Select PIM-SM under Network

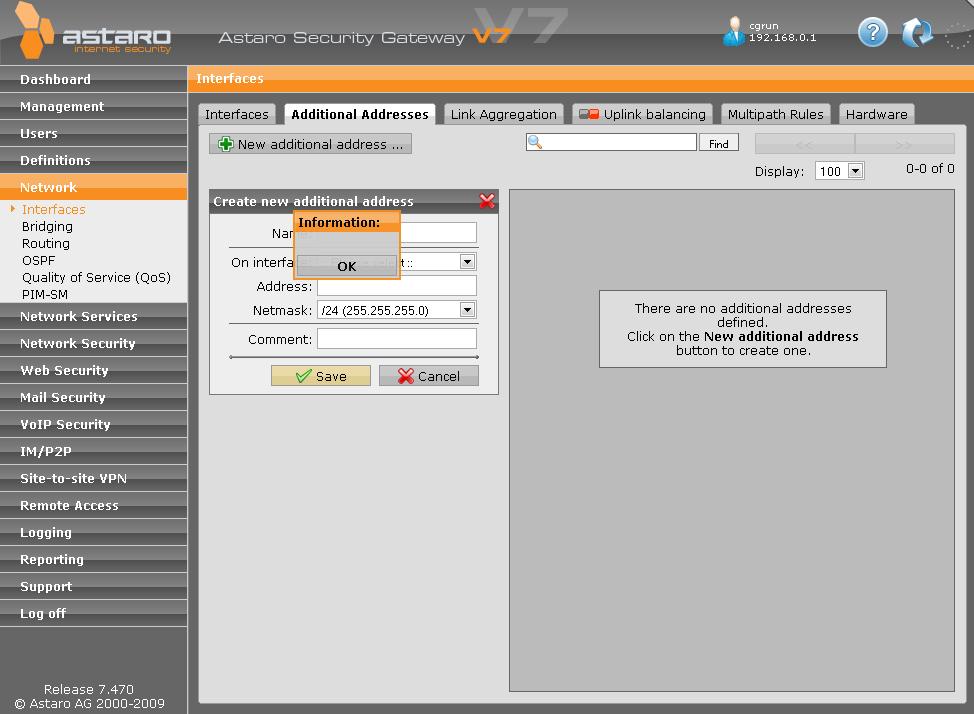[x=45, y=295]
